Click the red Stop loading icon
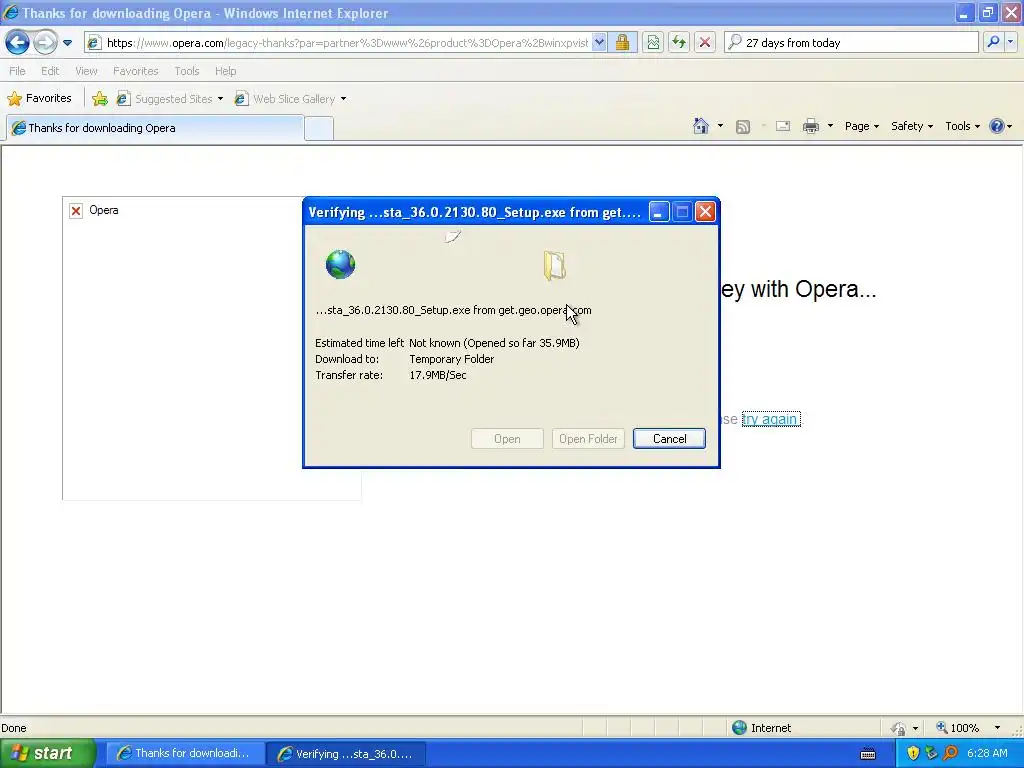1024x768 pixels. [705, 43]
